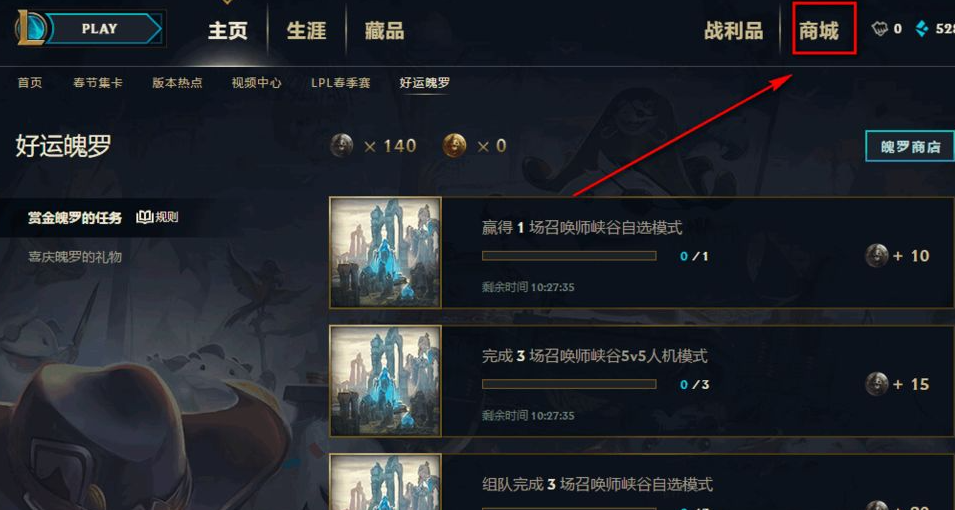
Task: Click the poro token icon beside +15 reward
Action: (877, 384)
